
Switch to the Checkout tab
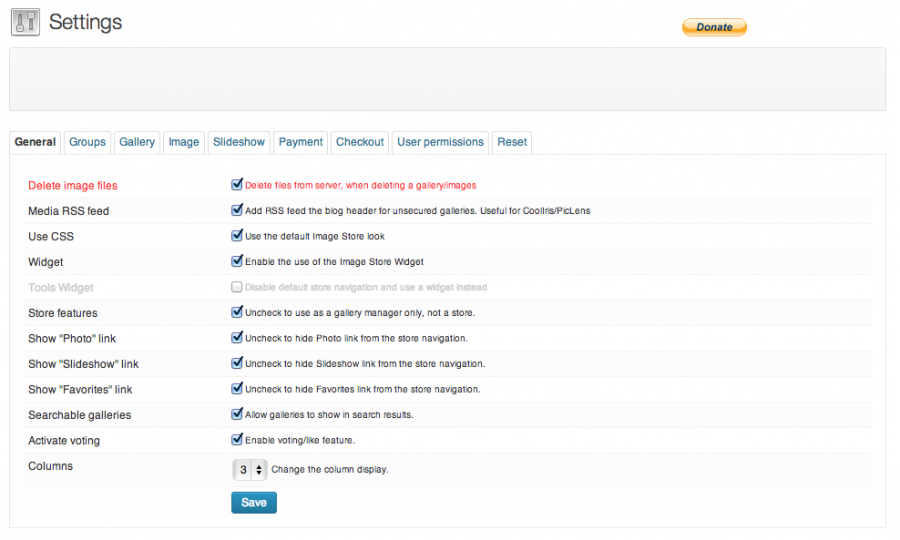point(360,142)
